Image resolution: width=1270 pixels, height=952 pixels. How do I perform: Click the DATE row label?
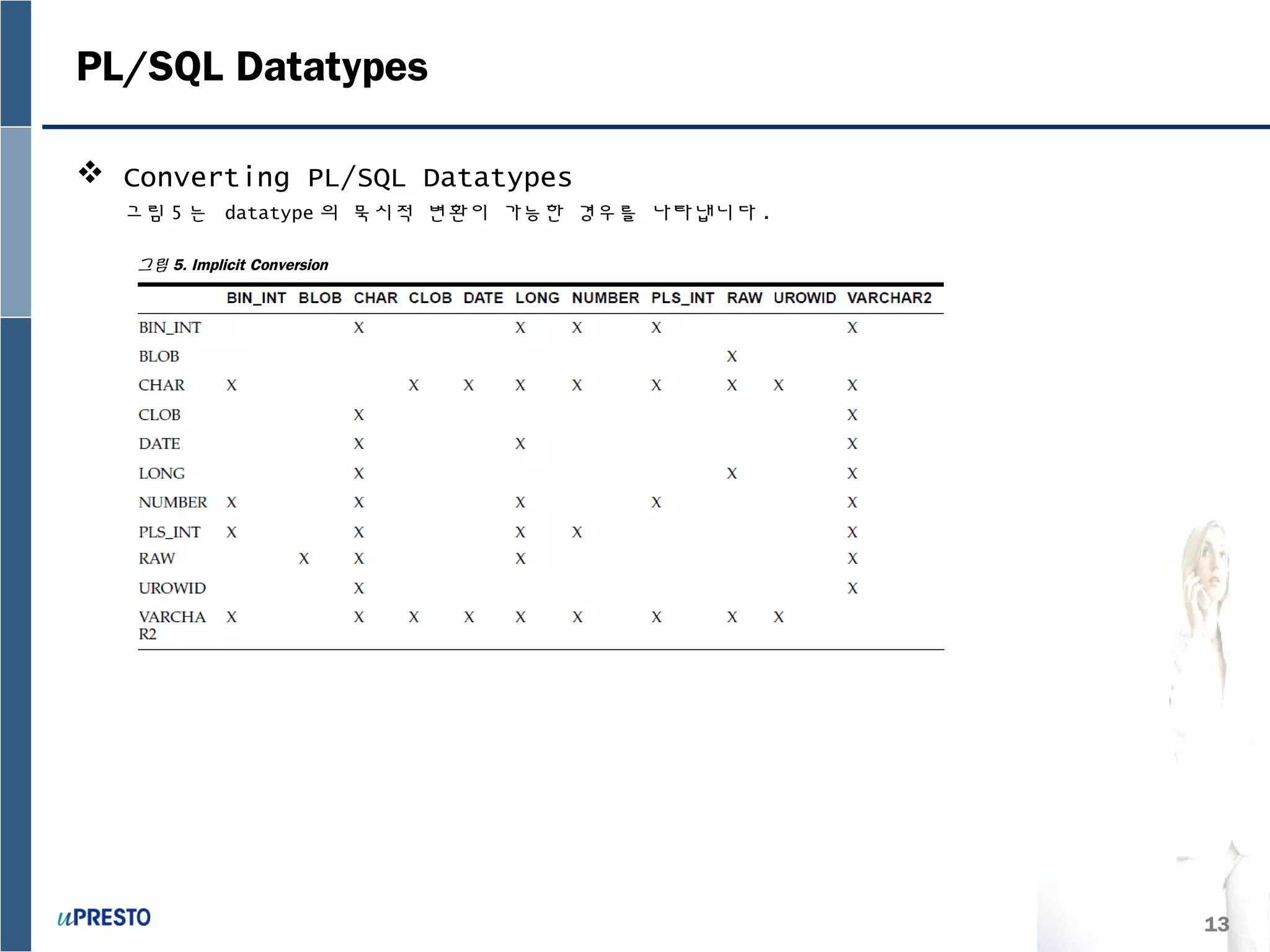[159, 444]
